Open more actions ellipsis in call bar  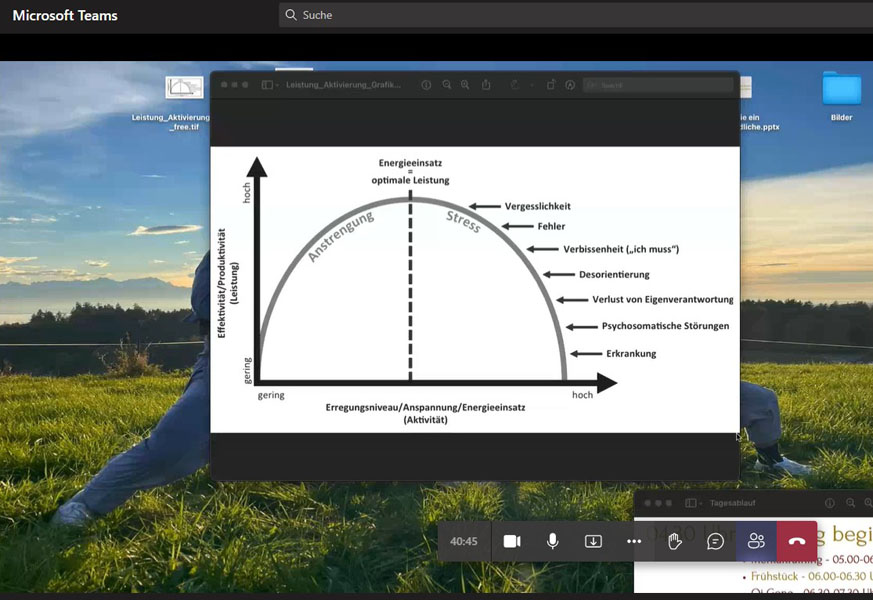point(634,541)
